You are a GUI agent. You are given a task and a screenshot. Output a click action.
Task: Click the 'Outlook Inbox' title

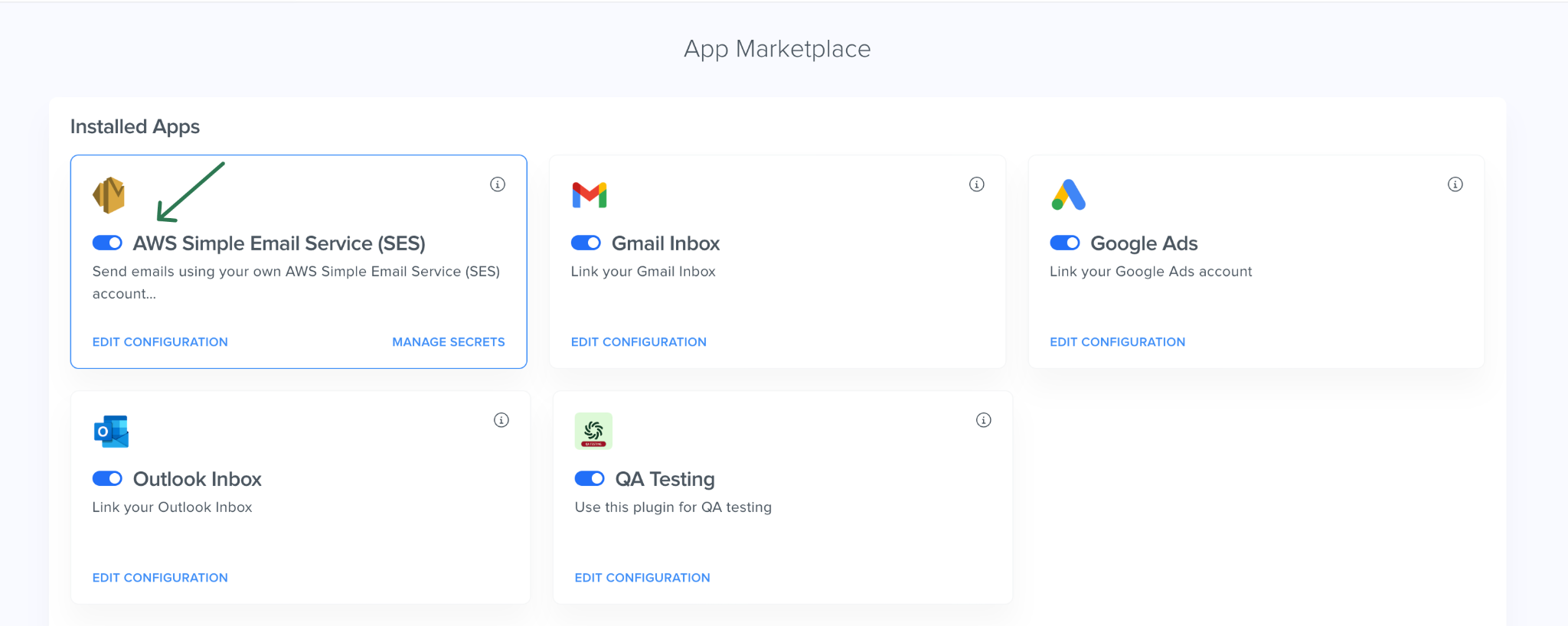[x=198, y=479]
